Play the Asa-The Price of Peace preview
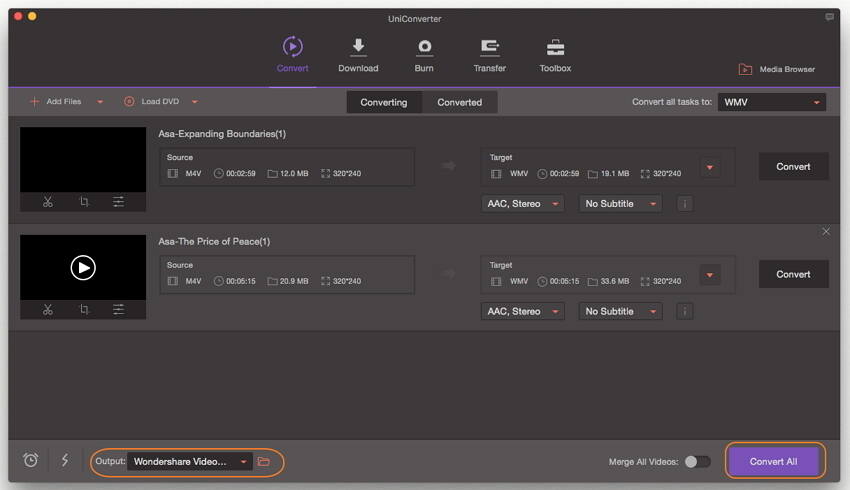The width and height of the screenshot is (850, 490). pyautogui.click(x=83, y=268)
